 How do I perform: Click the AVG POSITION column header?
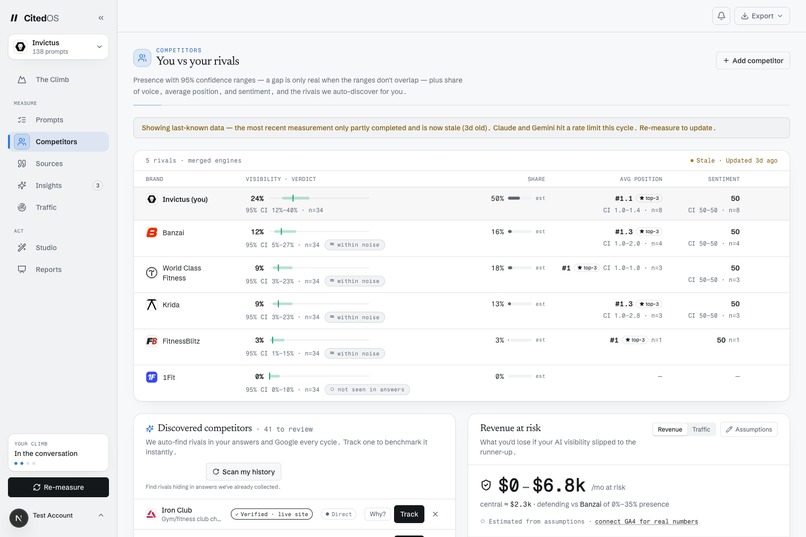coord(640,179)
